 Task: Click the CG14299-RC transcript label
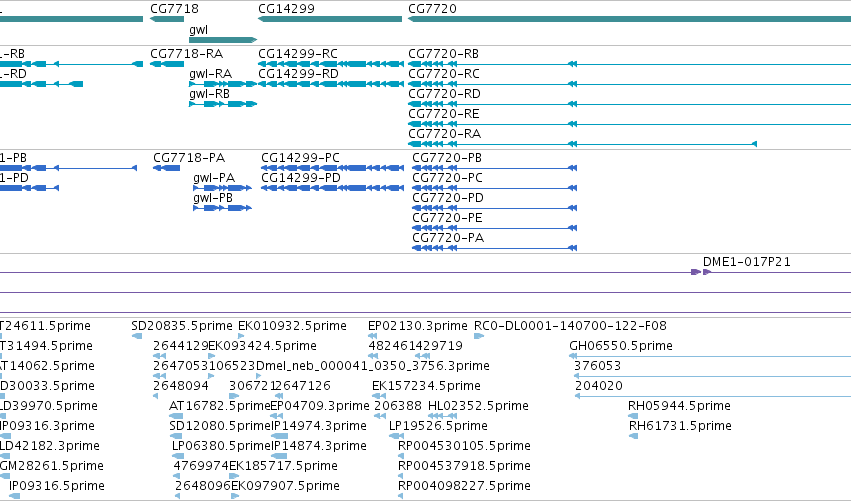point(297,54)
